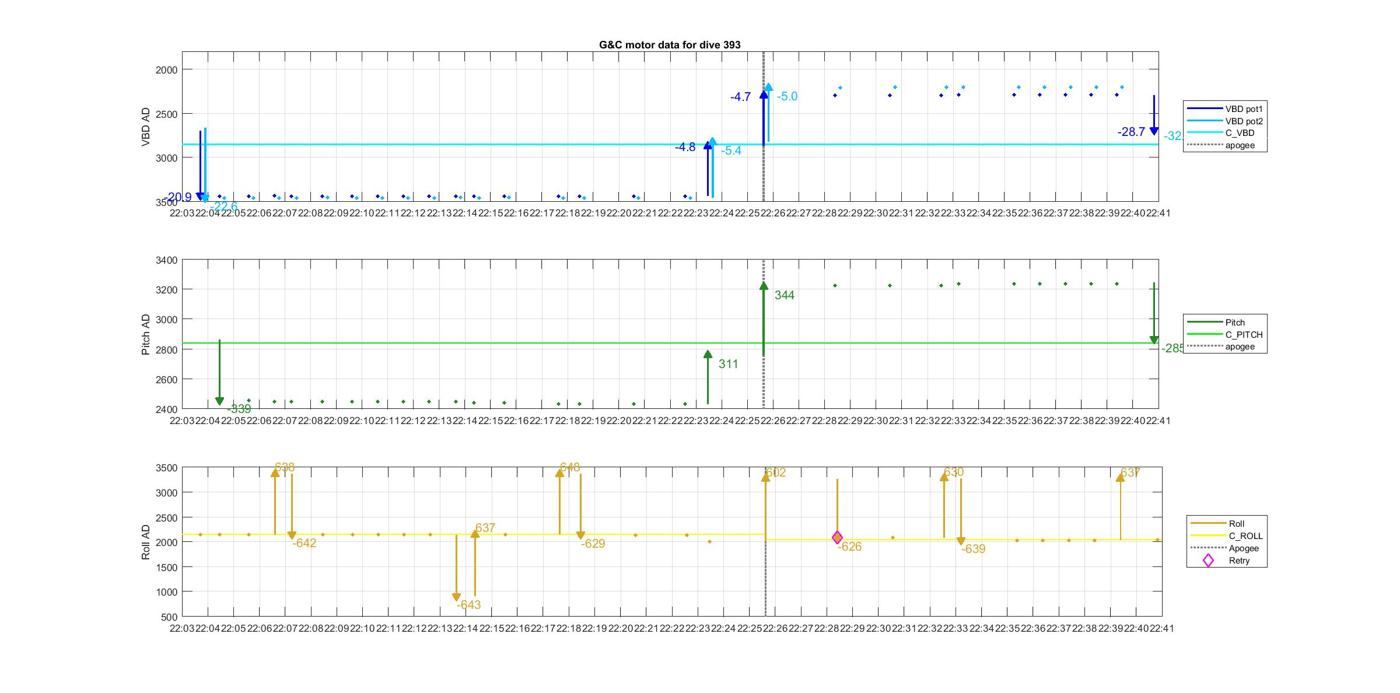Click the 3400 tick on the Pitch AD axis
1400x693 pixels.
coord(166,260)
